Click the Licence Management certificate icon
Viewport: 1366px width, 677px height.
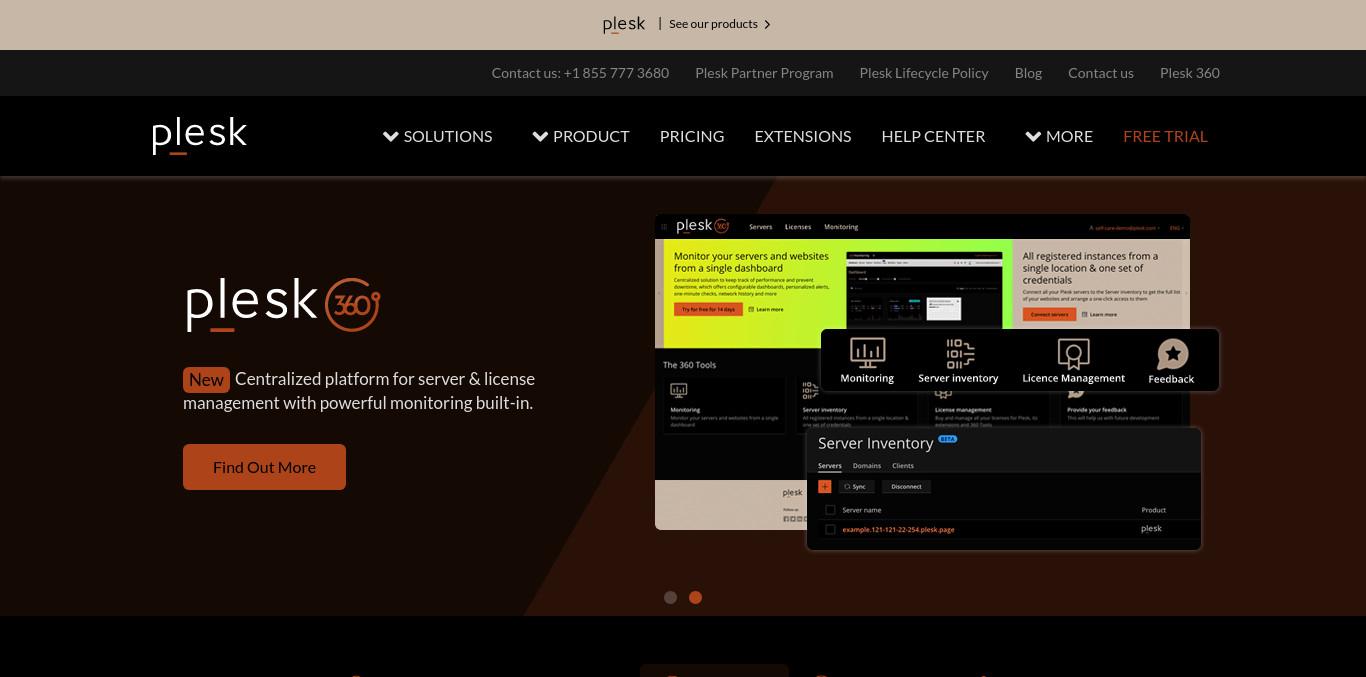tap(1073, 353)
